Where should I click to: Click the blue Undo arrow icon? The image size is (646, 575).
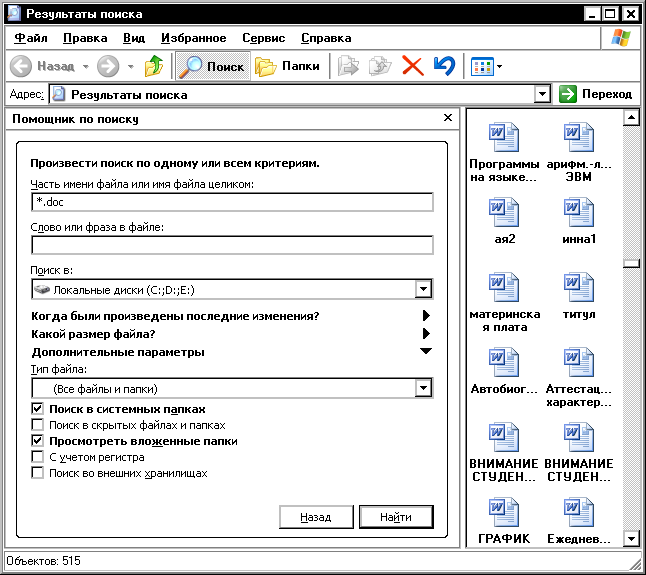445,66
